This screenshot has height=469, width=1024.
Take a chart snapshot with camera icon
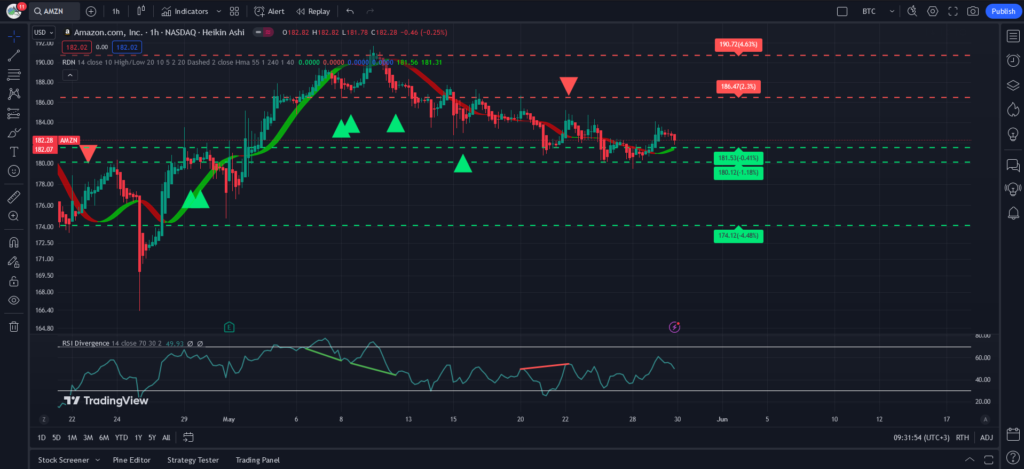click(x=973, y=11)
